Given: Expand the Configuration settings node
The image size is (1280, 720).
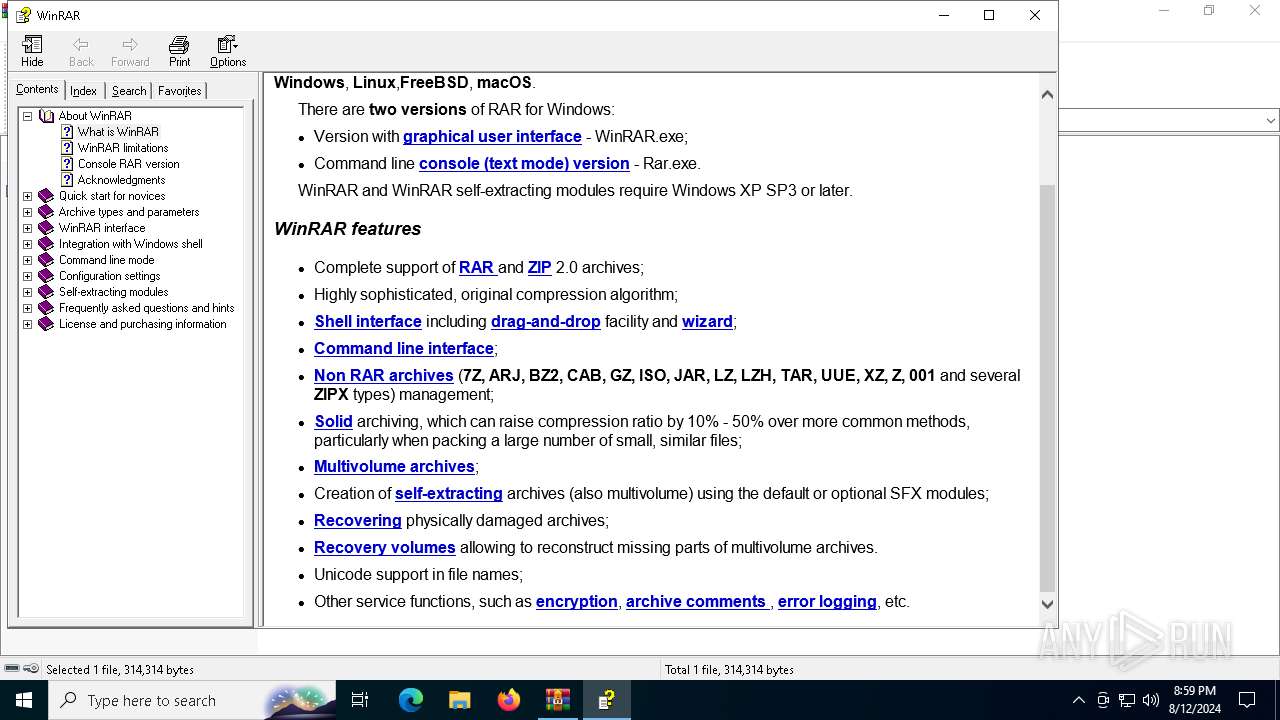Looking at the screenshot, I should coord(28,276).
